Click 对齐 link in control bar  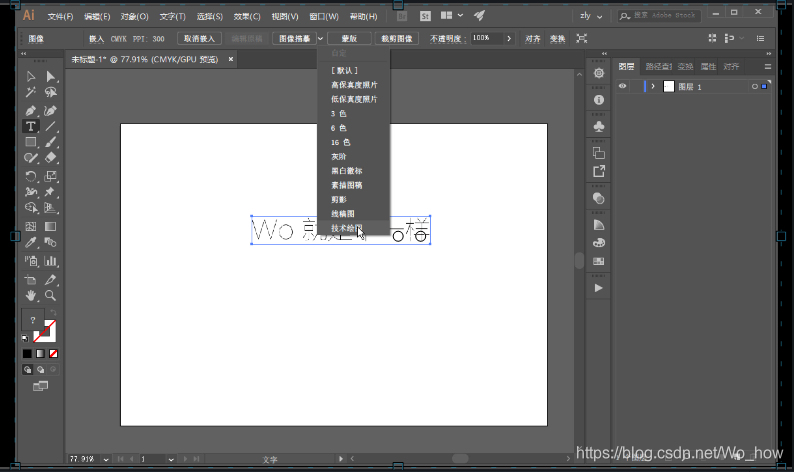(532, 38)
